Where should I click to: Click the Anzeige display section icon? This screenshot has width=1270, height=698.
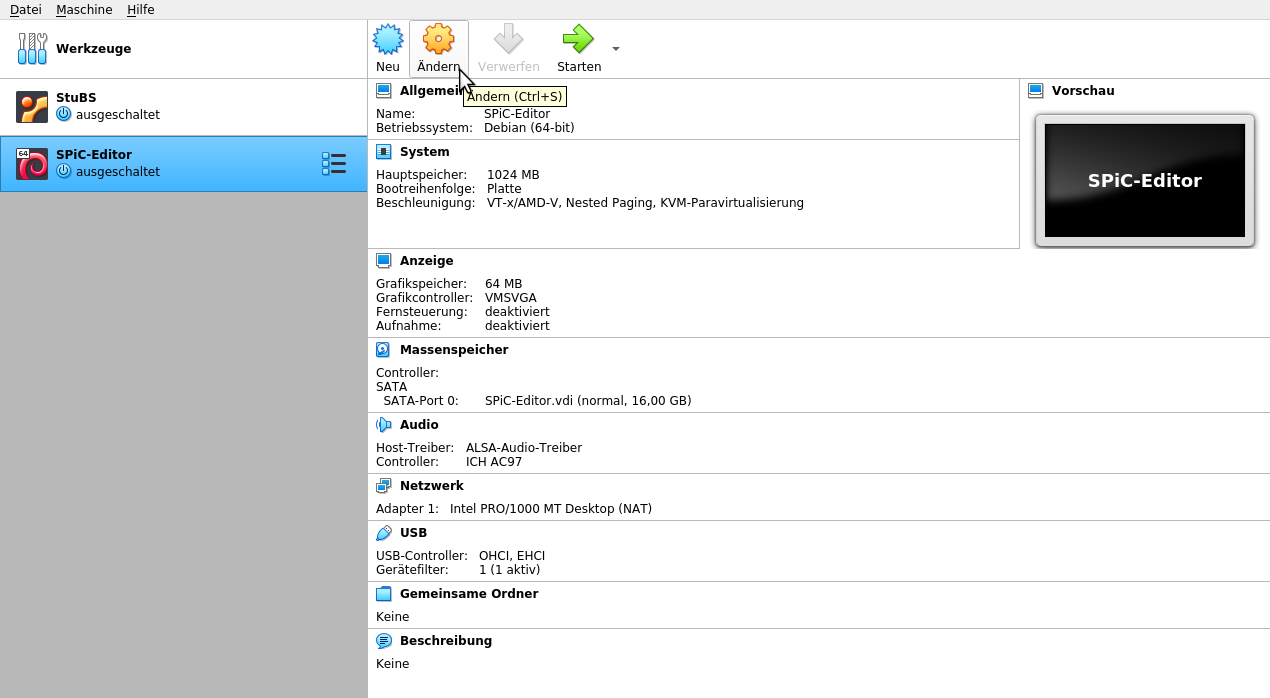click(x=384, y=261)
